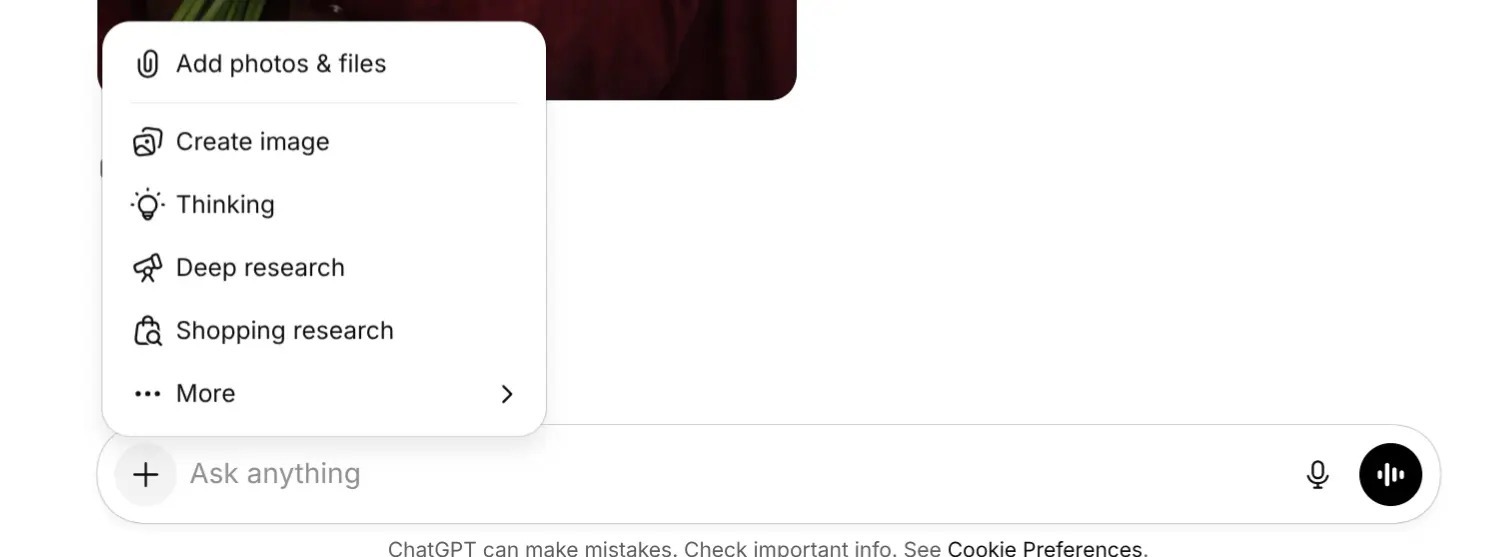Select the Thinking option
Image resolution: width=1500 pixels, height=557 pixels.
point(324,205)
